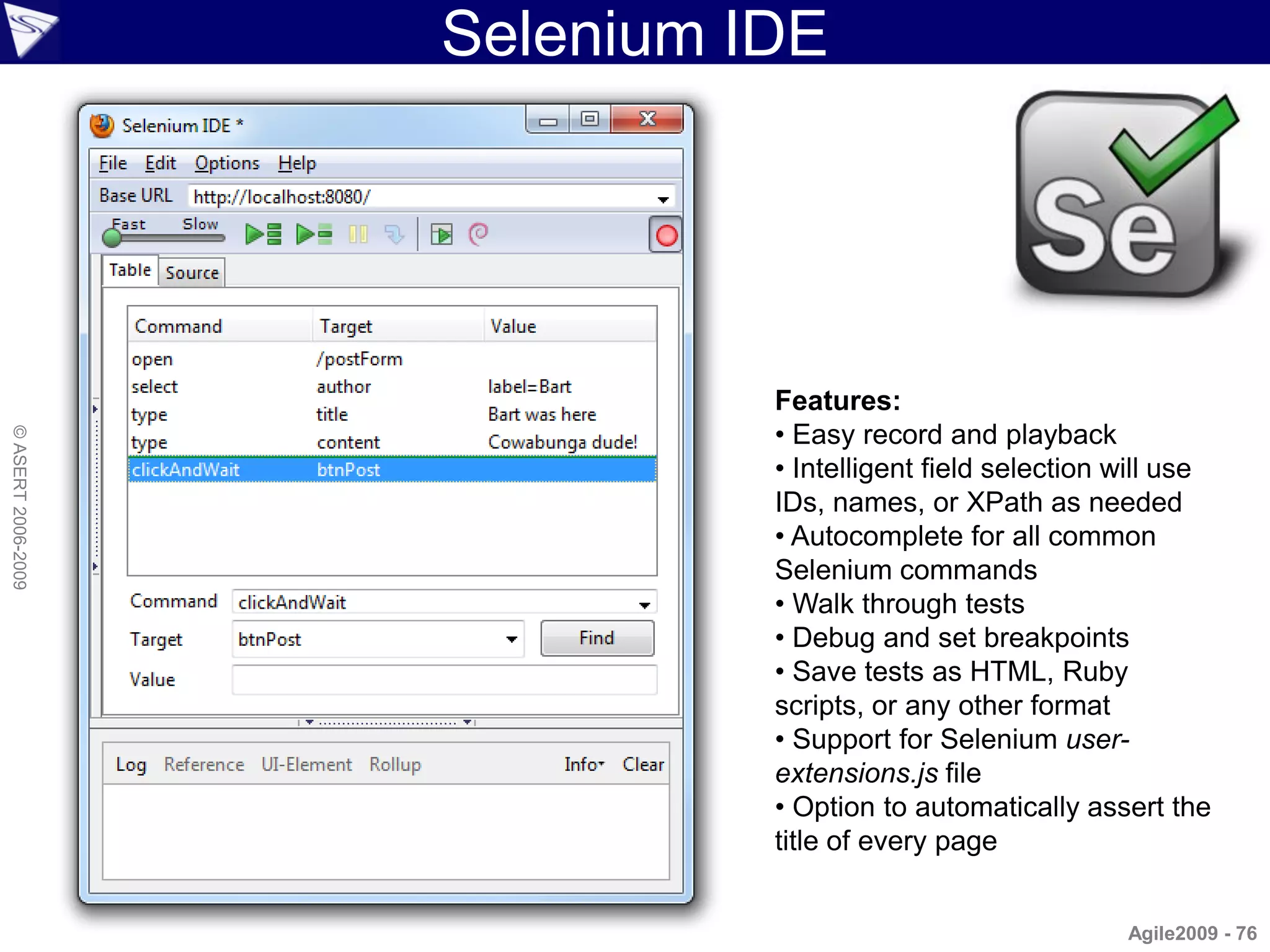Open the Log tab
The image size is (1270, 952).
tap(131, 764)
